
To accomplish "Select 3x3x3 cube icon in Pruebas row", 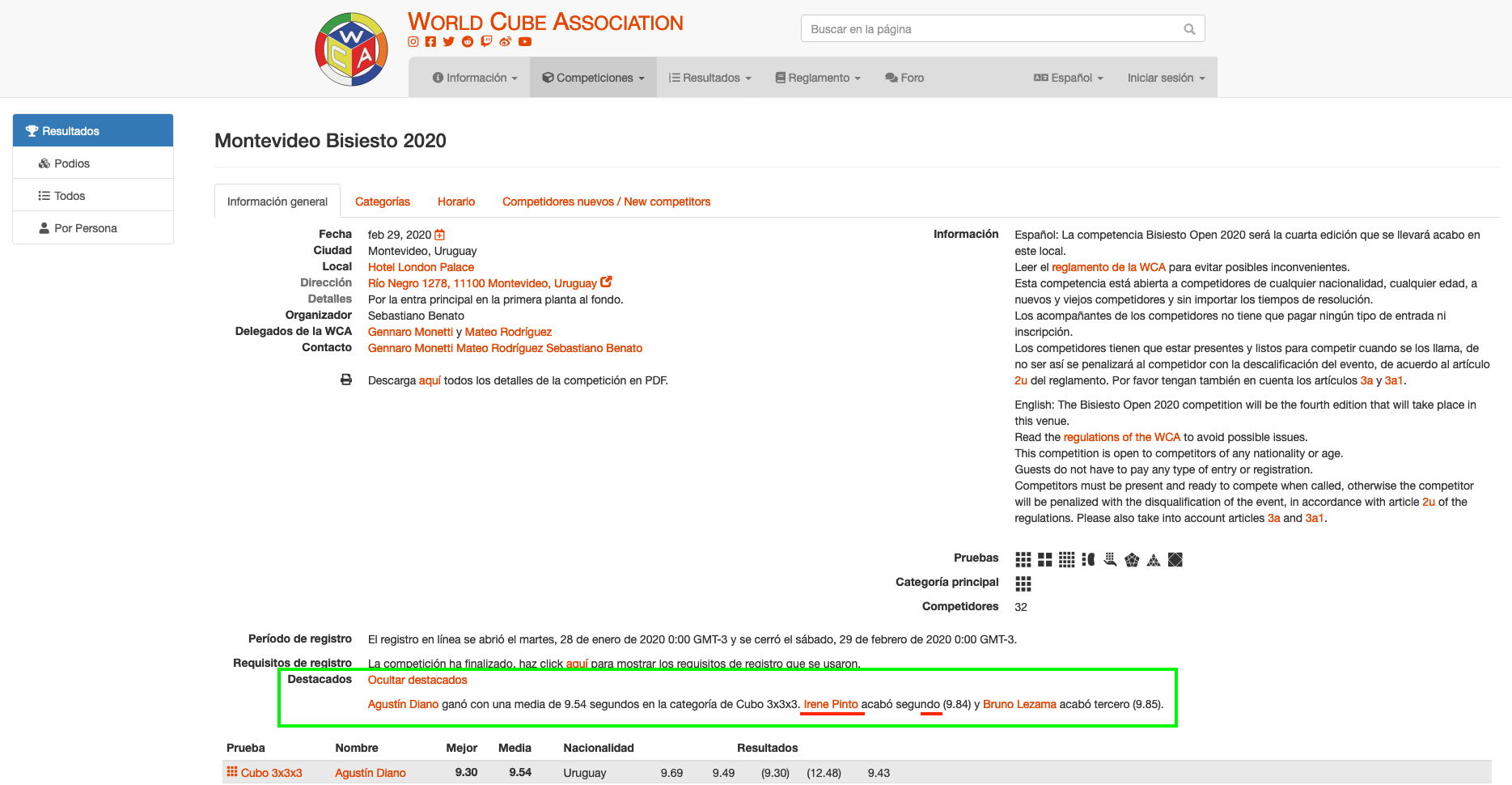I will 1023,559.
